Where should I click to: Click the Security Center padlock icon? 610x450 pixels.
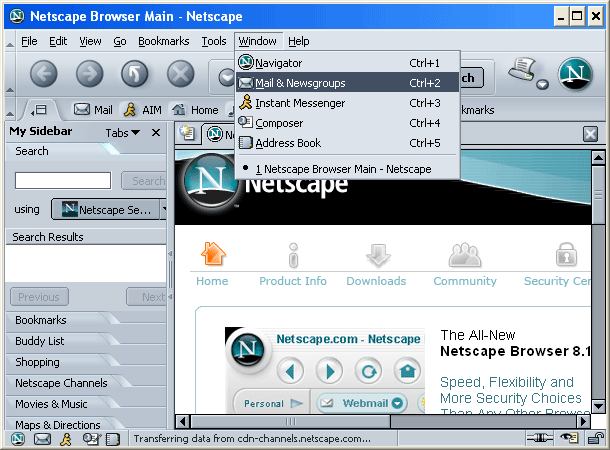(x=566, y=254)
